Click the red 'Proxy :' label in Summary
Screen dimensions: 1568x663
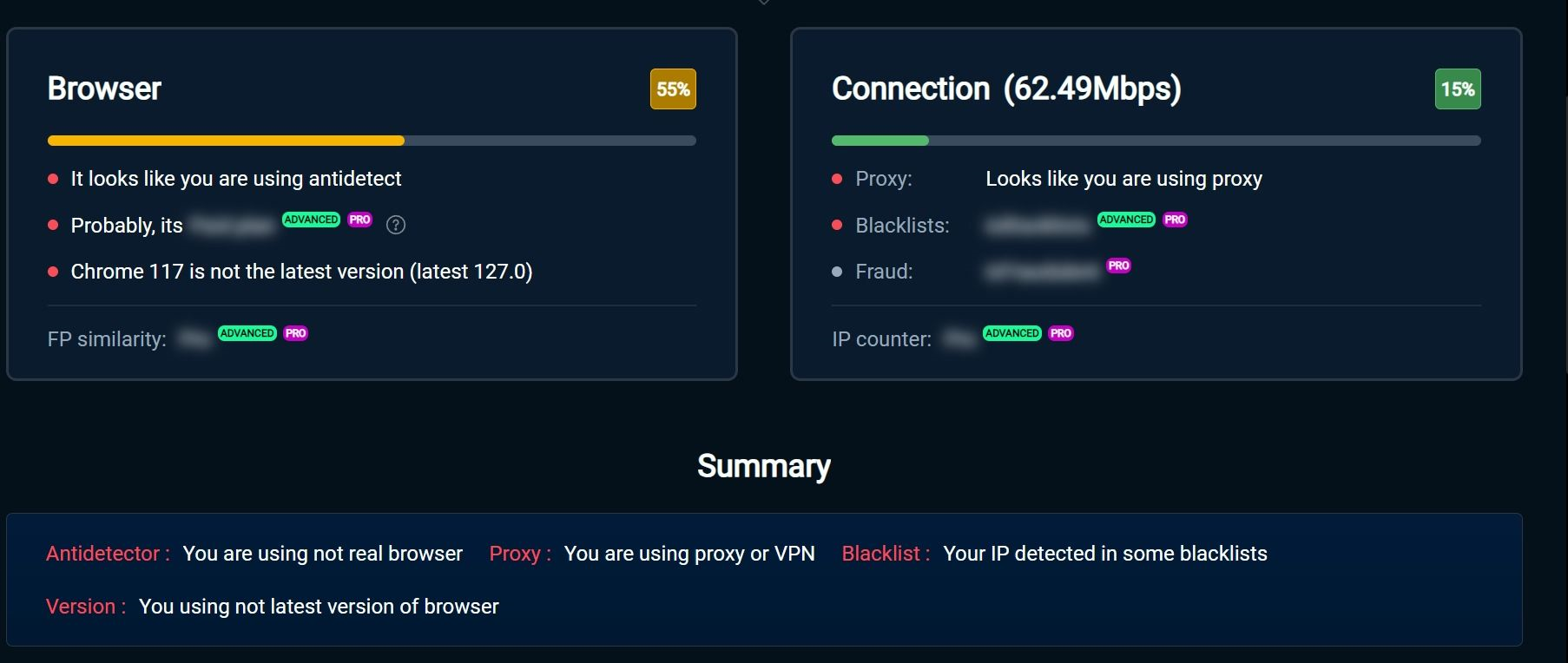coord(520,554)
